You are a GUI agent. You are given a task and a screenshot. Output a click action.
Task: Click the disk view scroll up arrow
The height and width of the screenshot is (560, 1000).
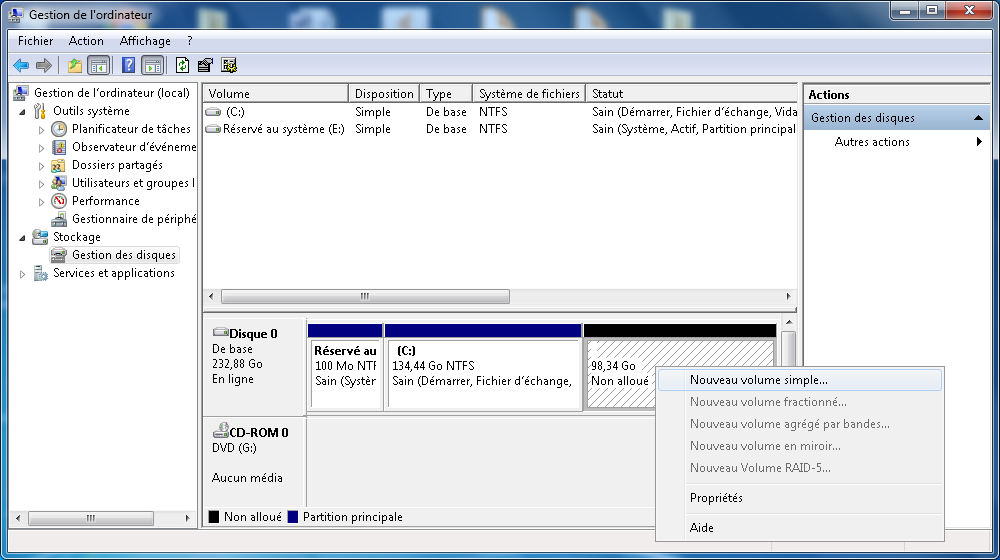(789, 323)
